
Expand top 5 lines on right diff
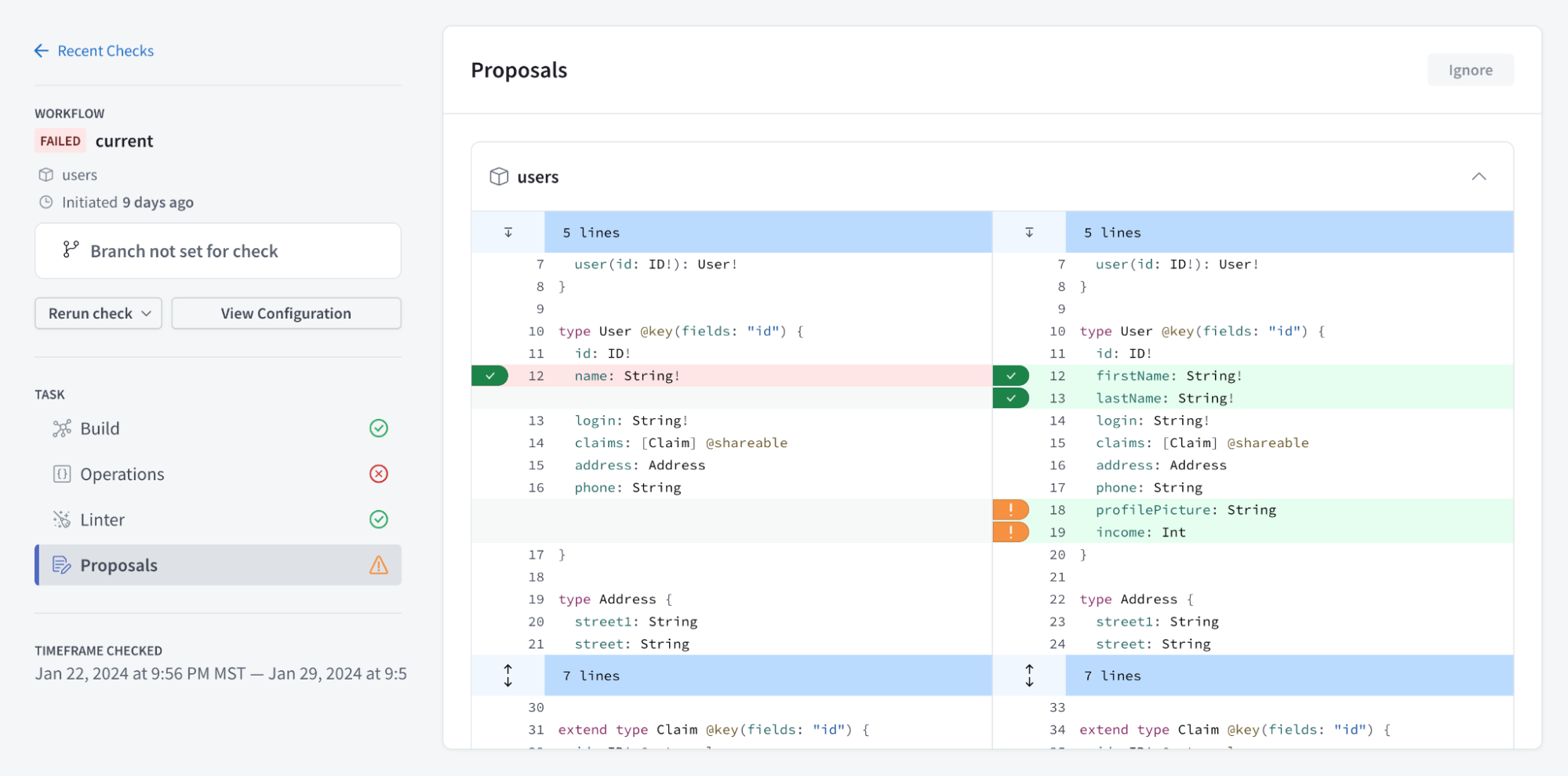(1029, 232)
